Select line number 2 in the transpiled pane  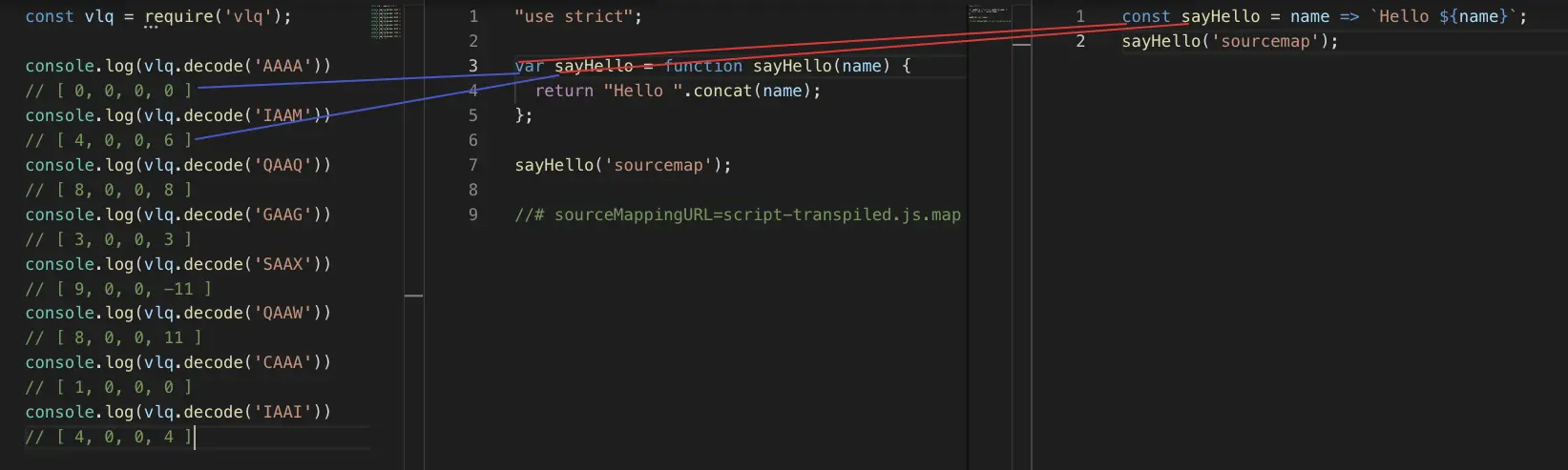coord(473,41)
